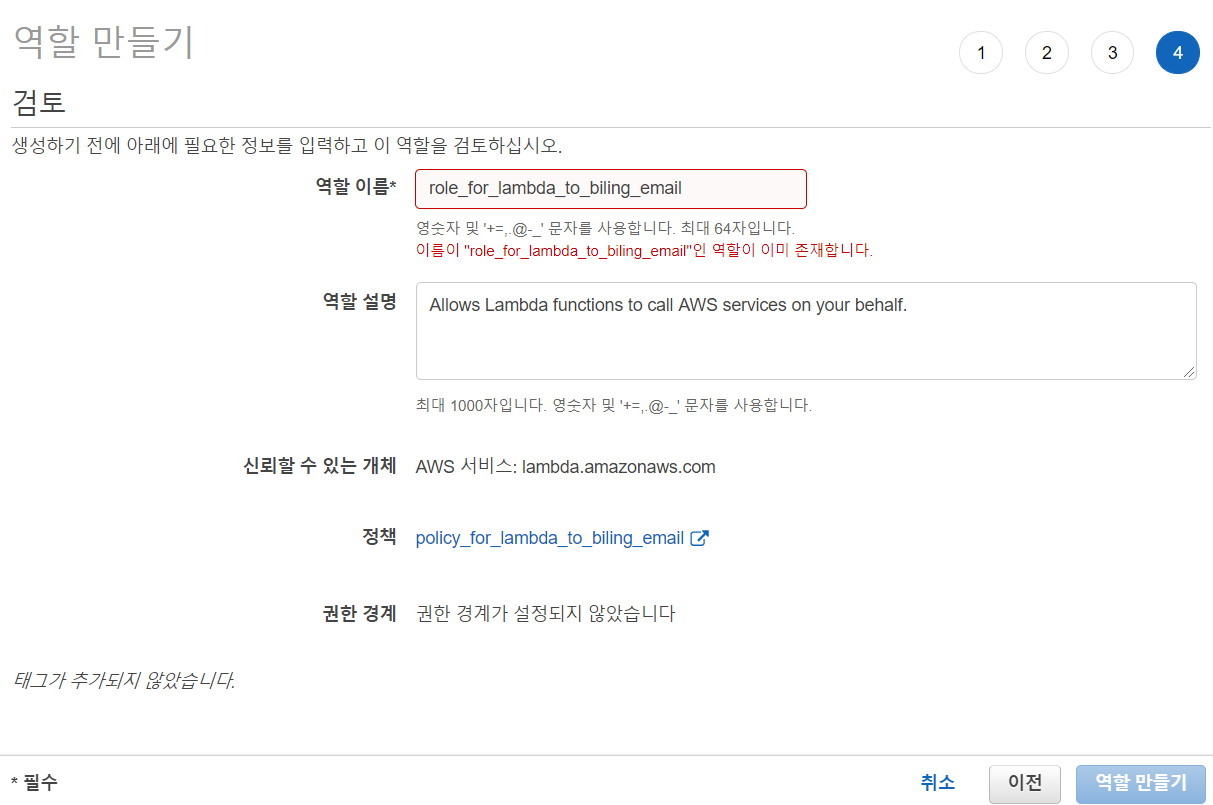This screenshot has height=805, width=1213.
Task: Click the '역할 만들기' page title
Action: pyautogui.click(x=102, y=43)
